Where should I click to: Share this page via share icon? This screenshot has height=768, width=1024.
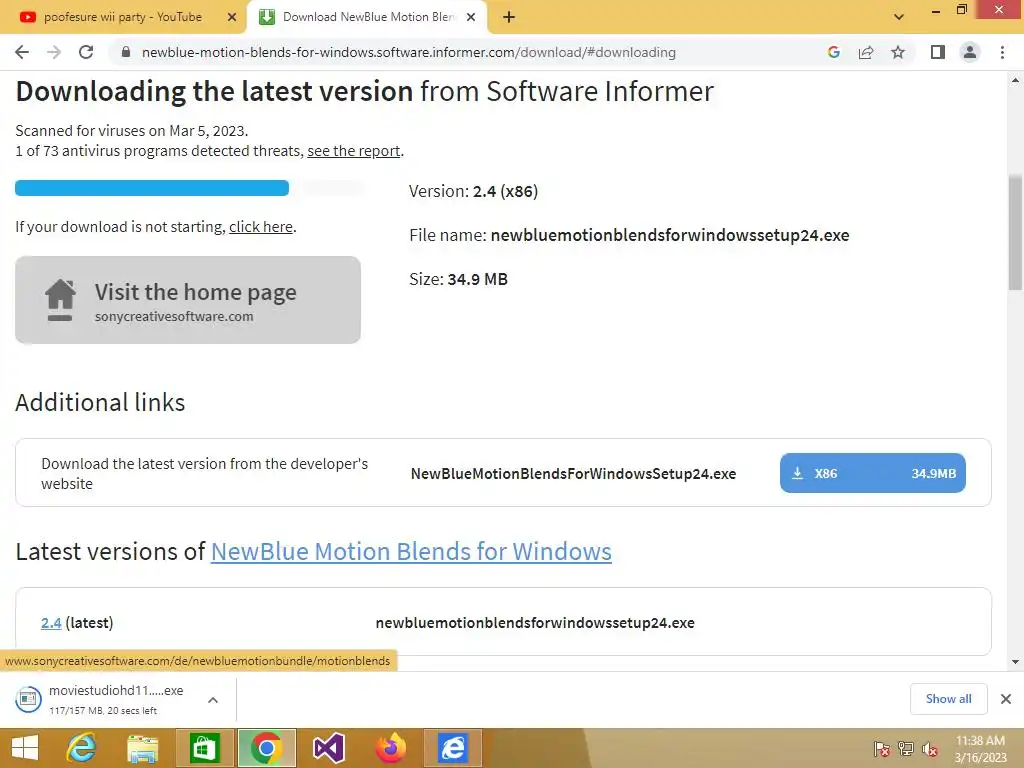click(866, 52)
